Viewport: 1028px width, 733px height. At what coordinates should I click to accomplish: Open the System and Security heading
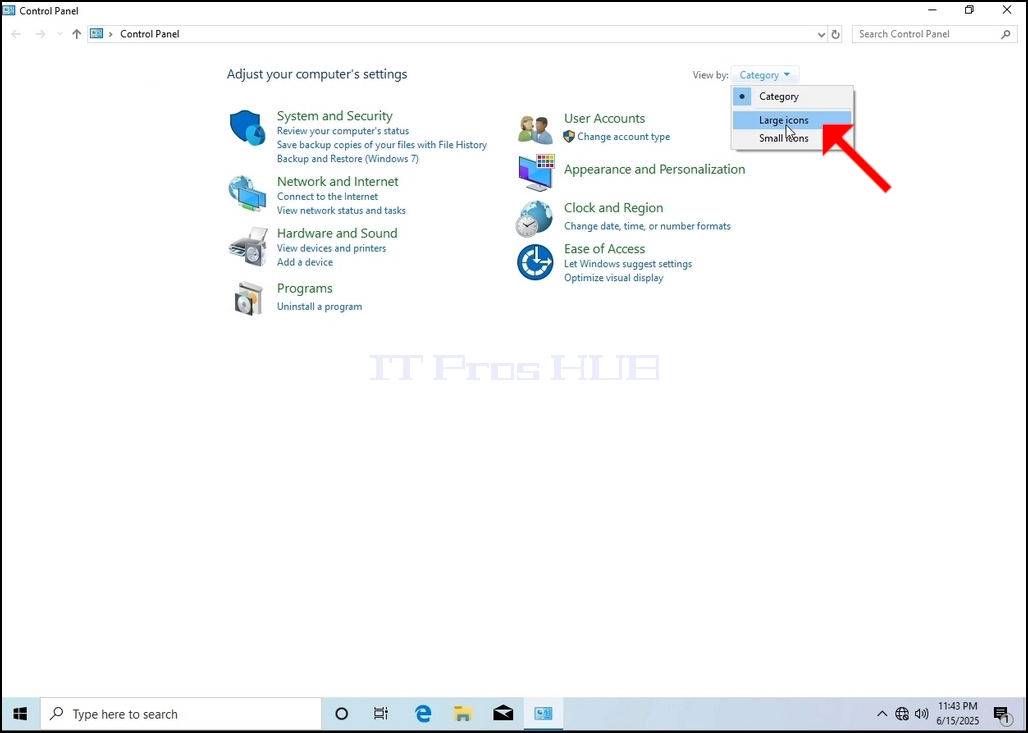pos(334,116)
